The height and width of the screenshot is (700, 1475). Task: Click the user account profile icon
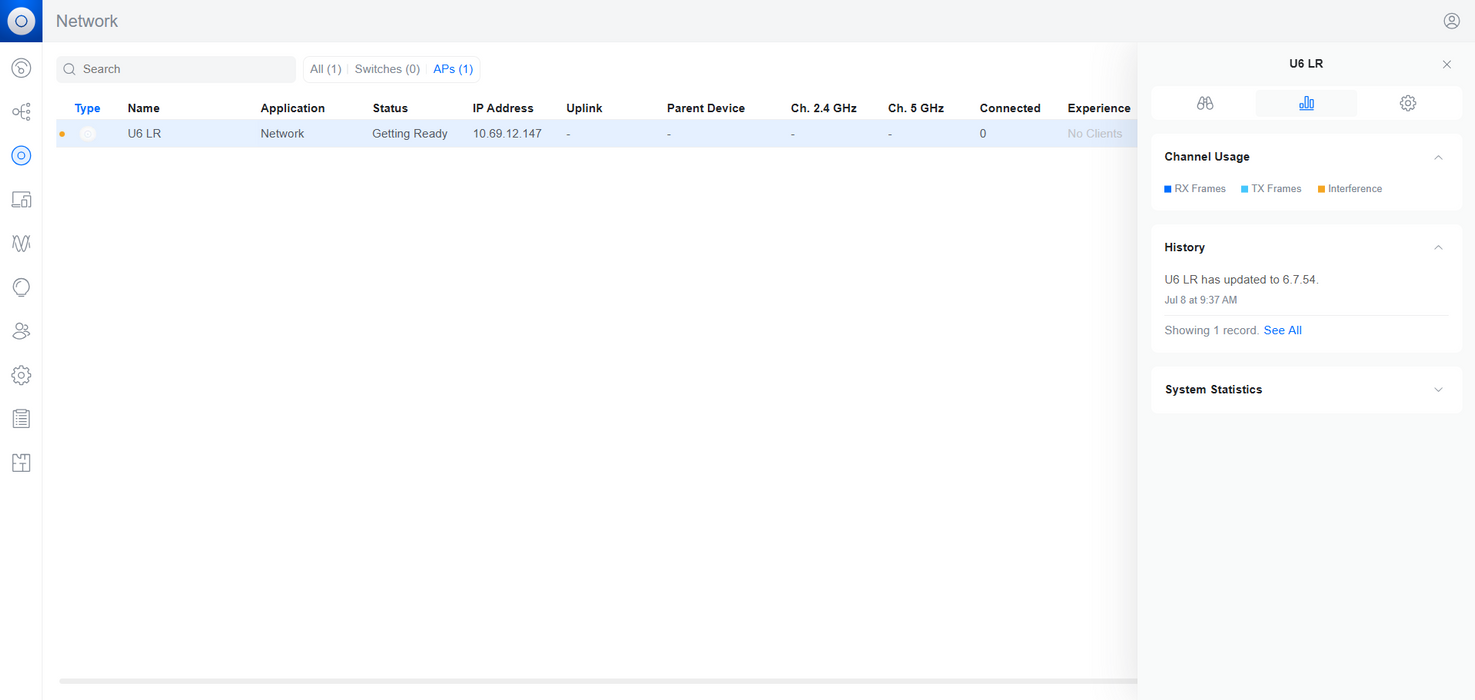pyautogui.click(x=1452, y=21)
